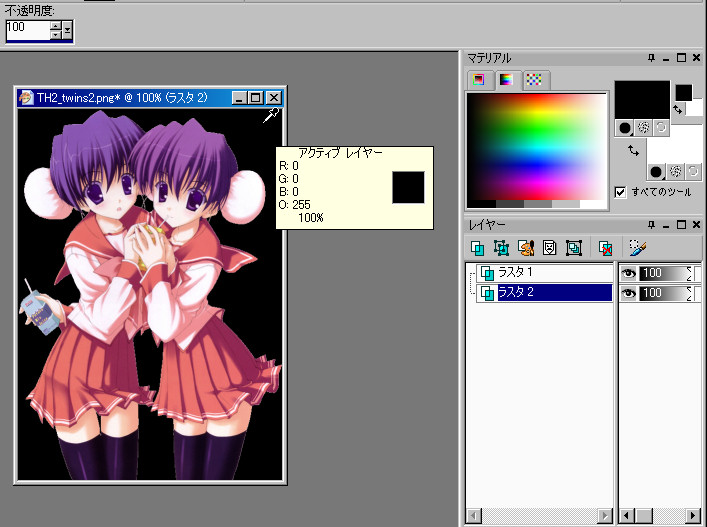Select black from grayscale strip in picker
The image size is (707, 527).
pos(482,204)
